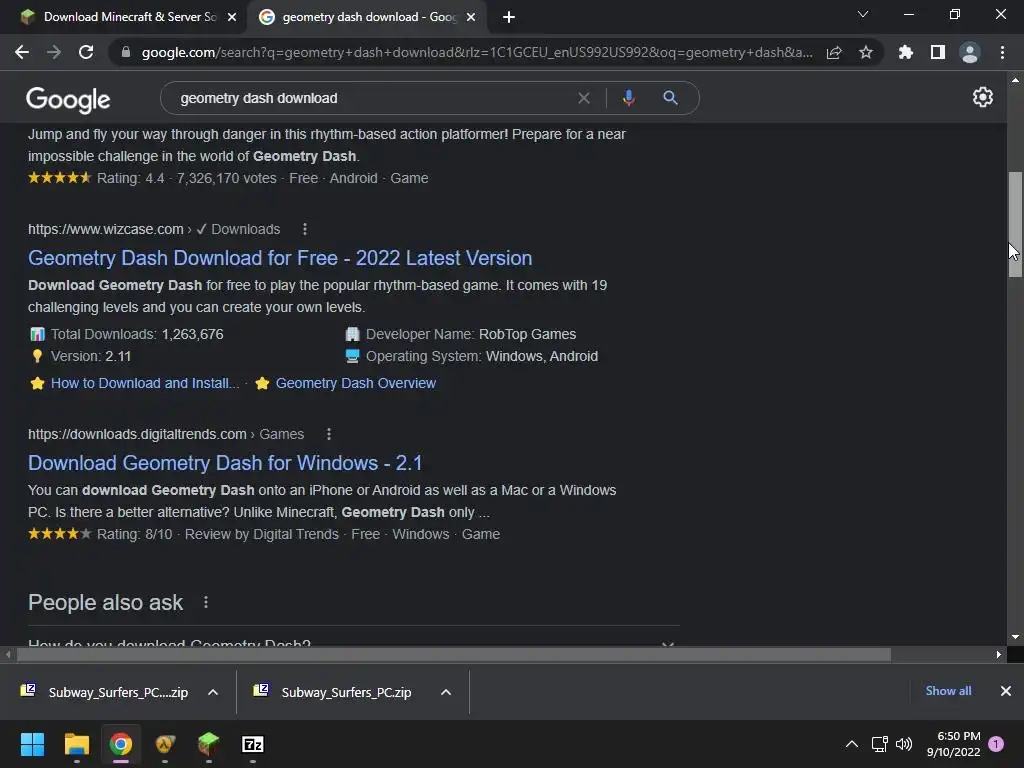Click scroll down arrow on vertical scrollbar
1024x768 pixels.
tap(1015, 637)
